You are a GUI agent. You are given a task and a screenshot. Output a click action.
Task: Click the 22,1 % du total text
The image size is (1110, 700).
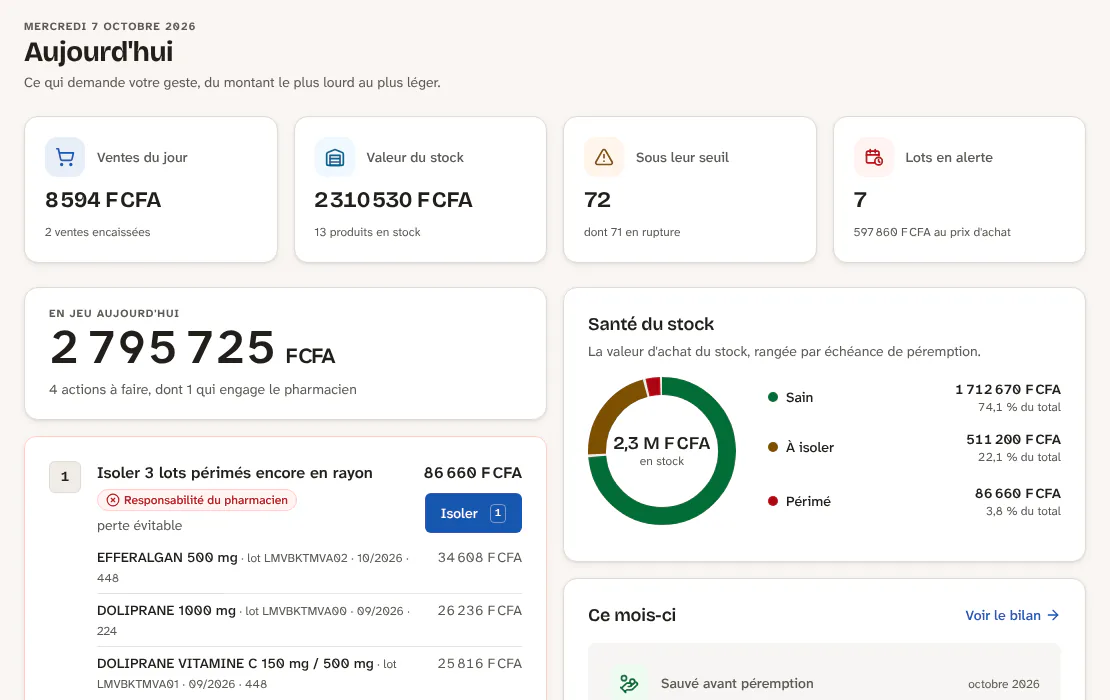point(1019,457)
